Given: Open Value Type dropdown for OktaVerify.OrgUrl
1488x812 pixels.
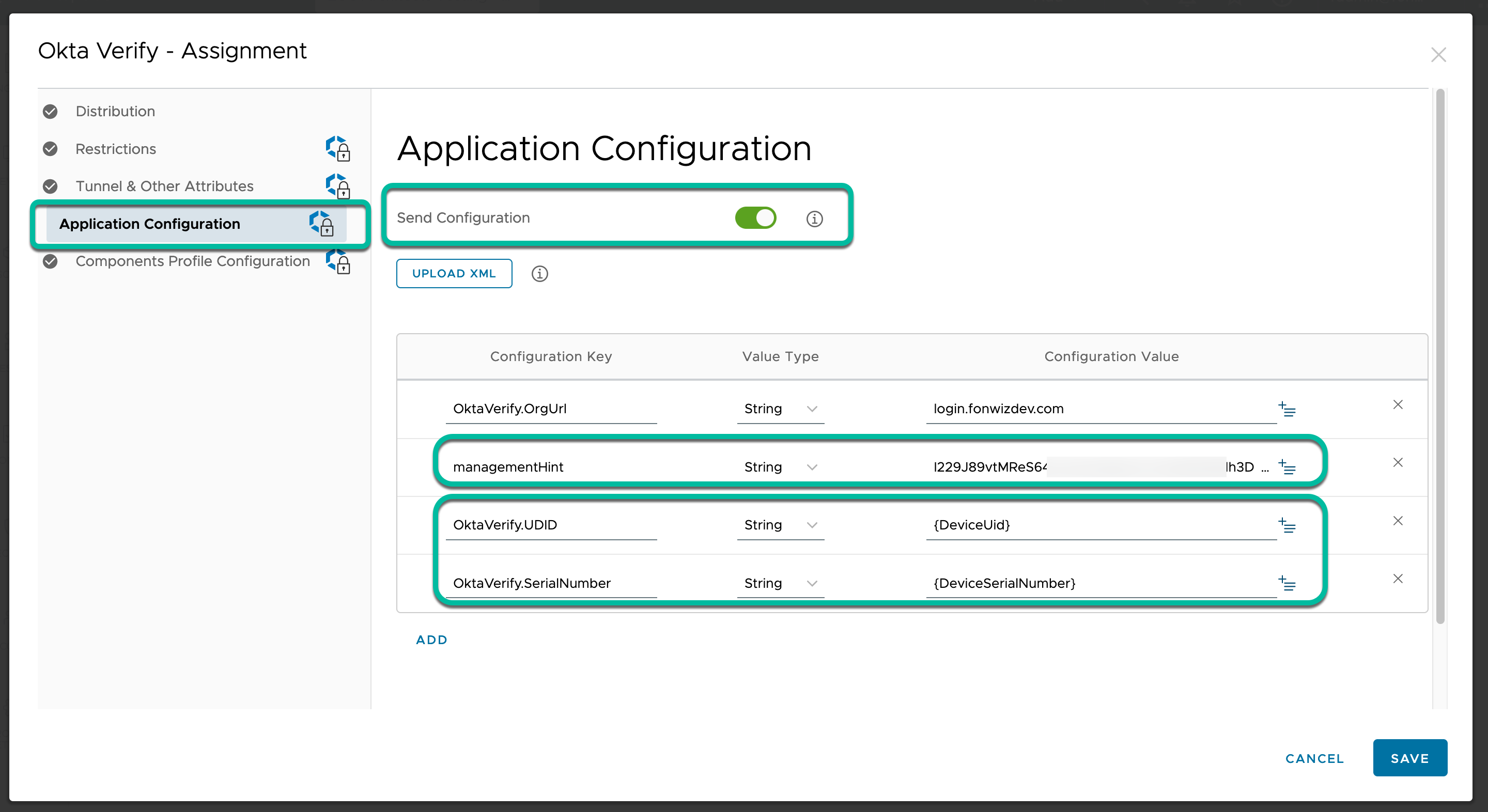Looking at the screenshot, I should pos(780,409).
